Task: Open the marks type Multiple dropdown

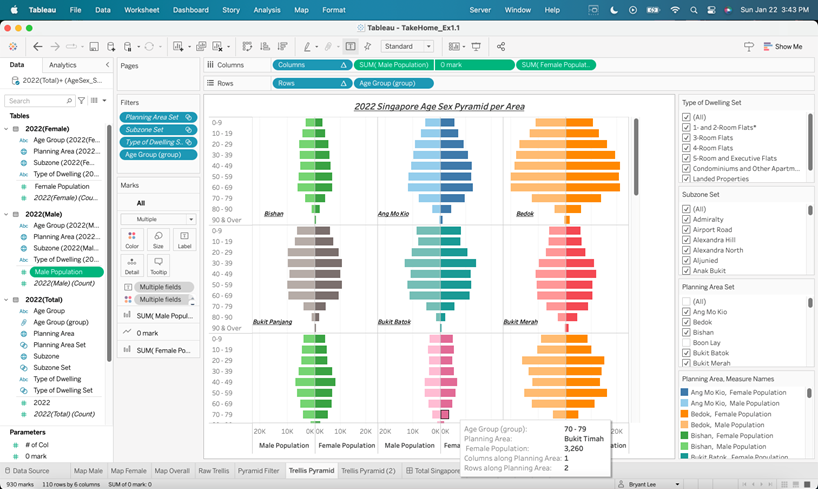Action: click(x=158, y=219)
